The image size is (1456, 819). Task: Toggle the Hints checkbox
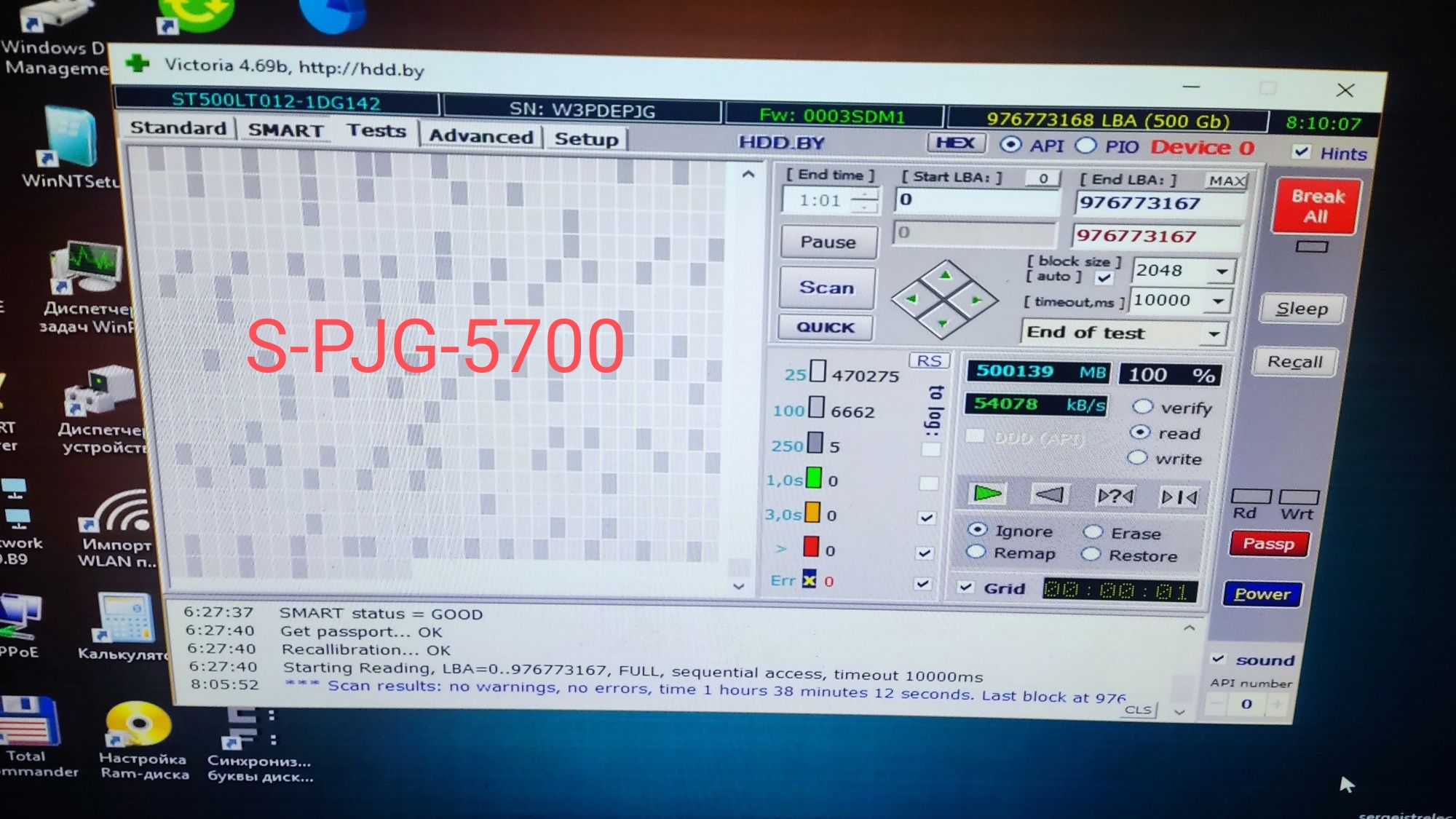tap(1301, 151)
